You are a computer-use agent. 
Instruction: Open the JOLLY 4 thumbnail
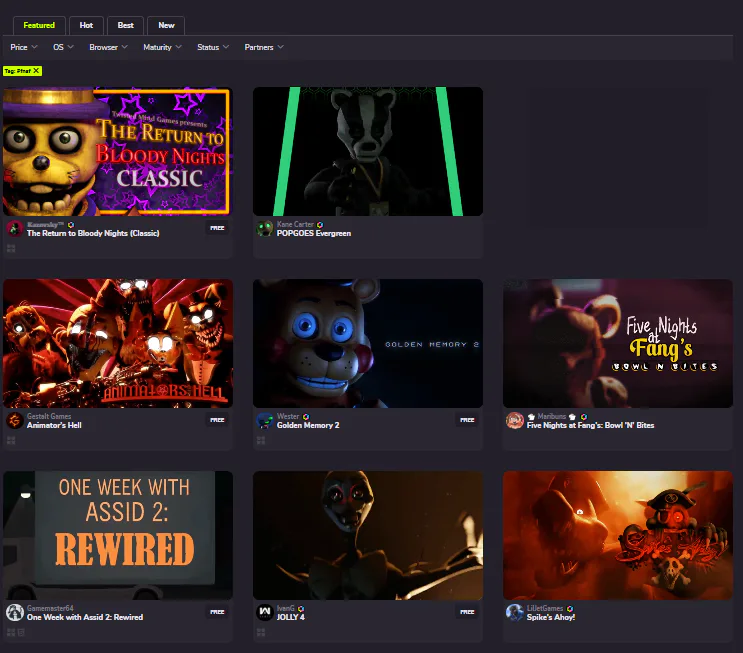pyautogui.click(x=368, y=535)
